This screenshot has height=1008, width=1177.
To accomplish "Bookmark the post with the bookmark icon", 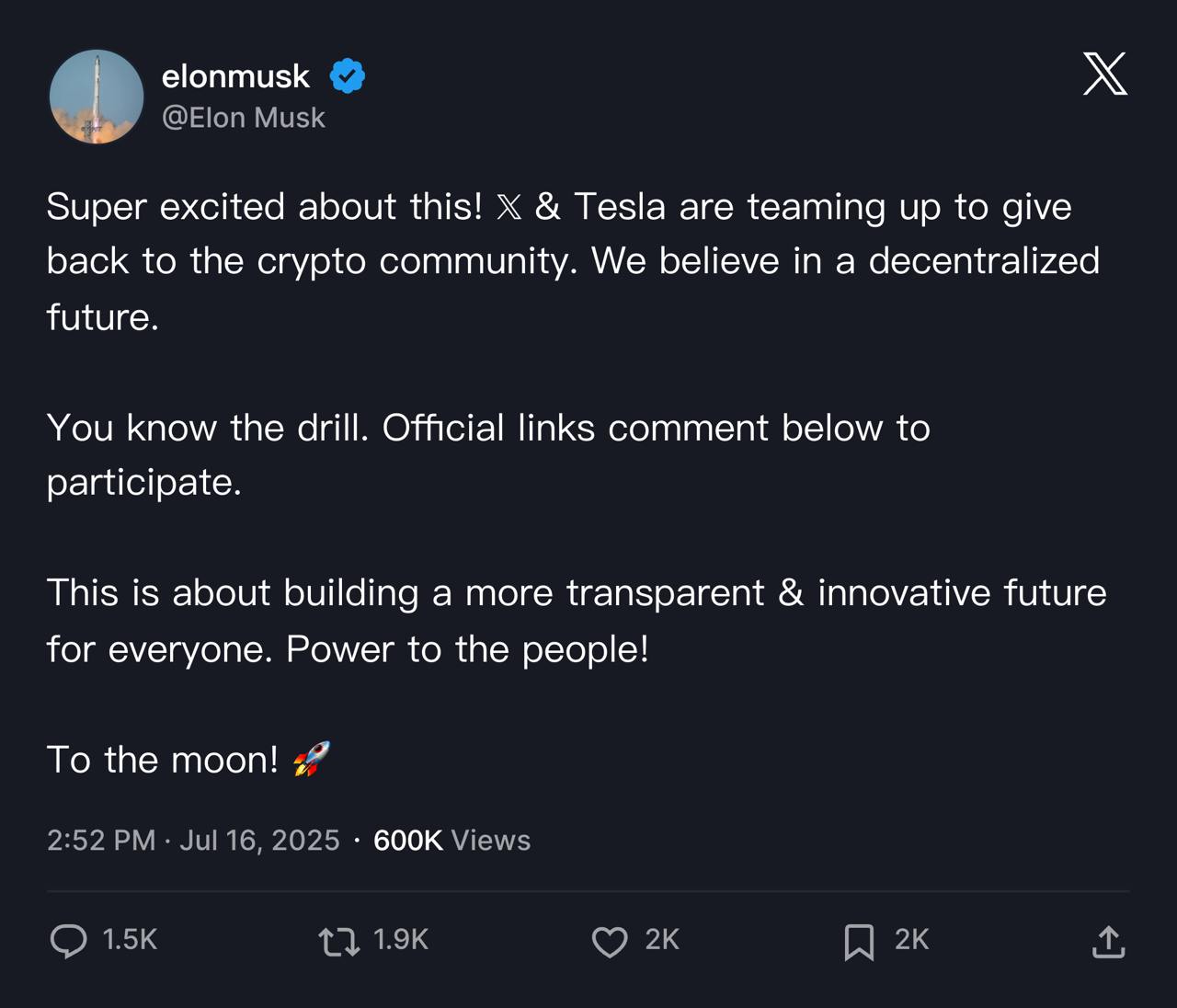I will 859,942.
